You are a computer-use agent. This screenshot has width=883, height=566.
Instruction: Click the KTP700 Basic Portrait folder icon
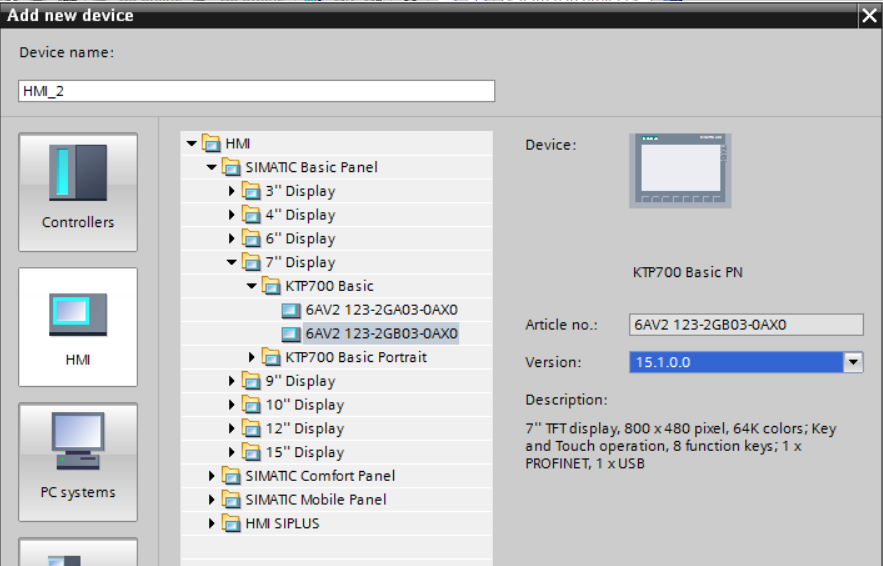(271, 357)
